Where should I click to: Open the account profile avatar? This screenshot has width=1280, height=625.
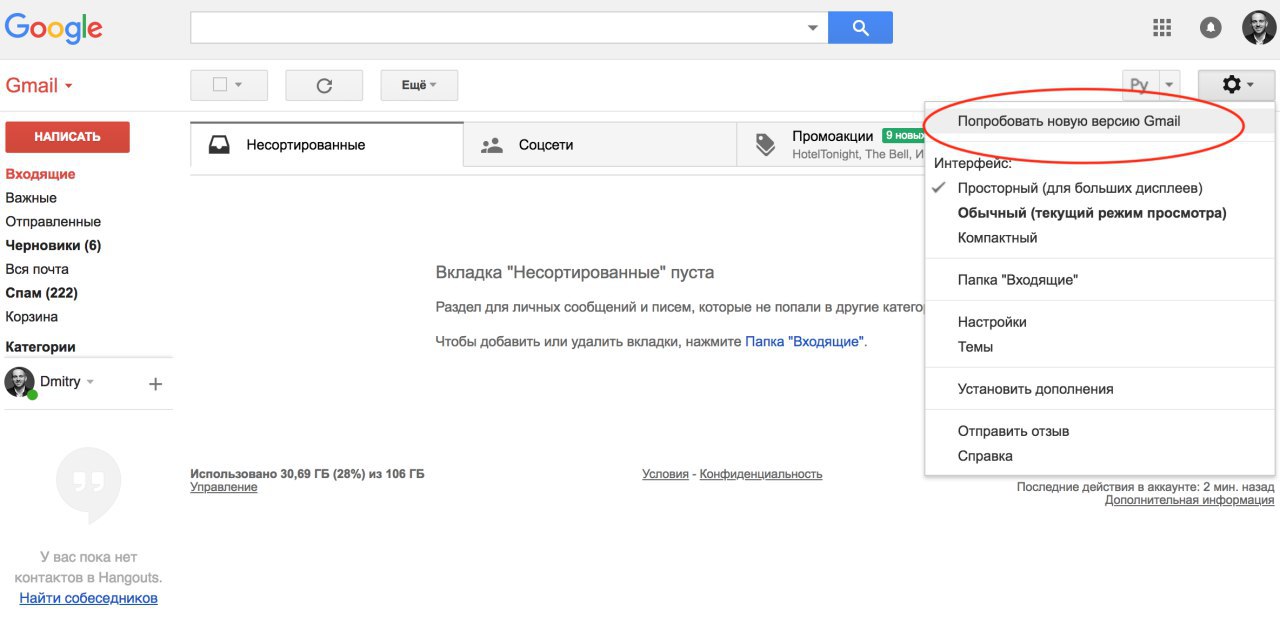click(1259, 28)
